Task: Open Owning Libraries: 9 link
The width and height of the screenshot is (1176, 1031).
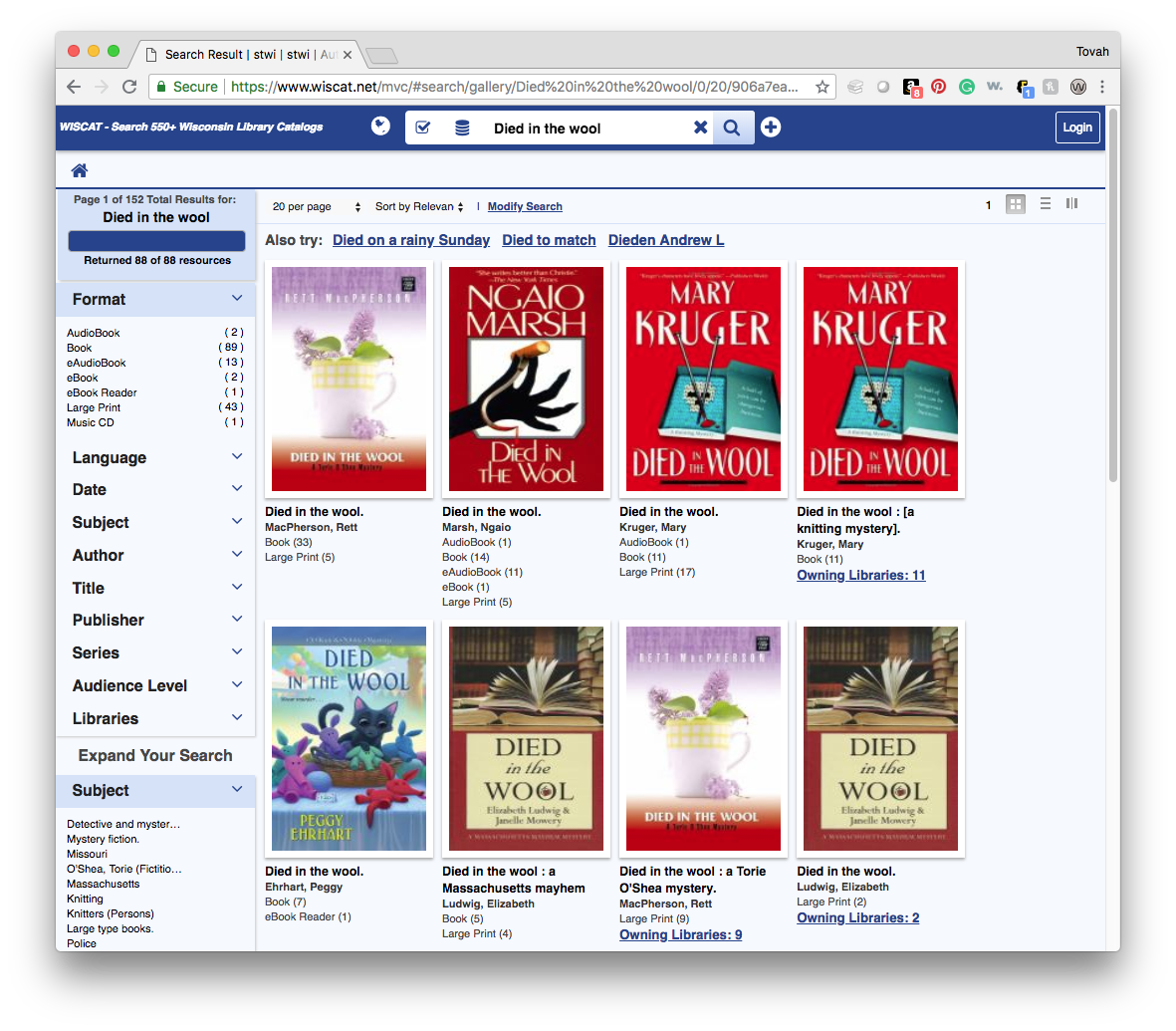Action: click(680, 935)
